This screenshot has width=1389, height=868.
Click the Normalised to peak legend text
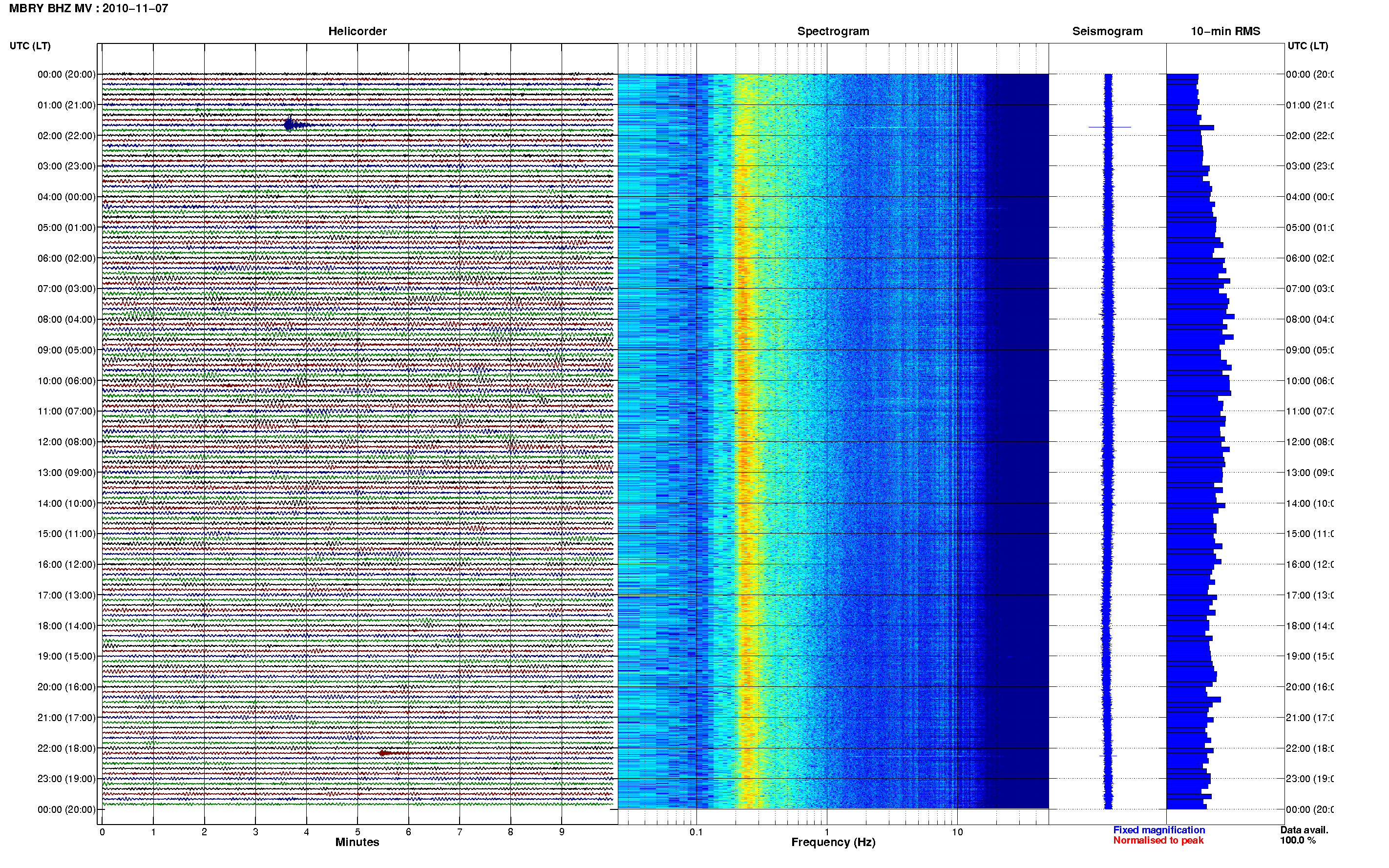point(1158,841)
